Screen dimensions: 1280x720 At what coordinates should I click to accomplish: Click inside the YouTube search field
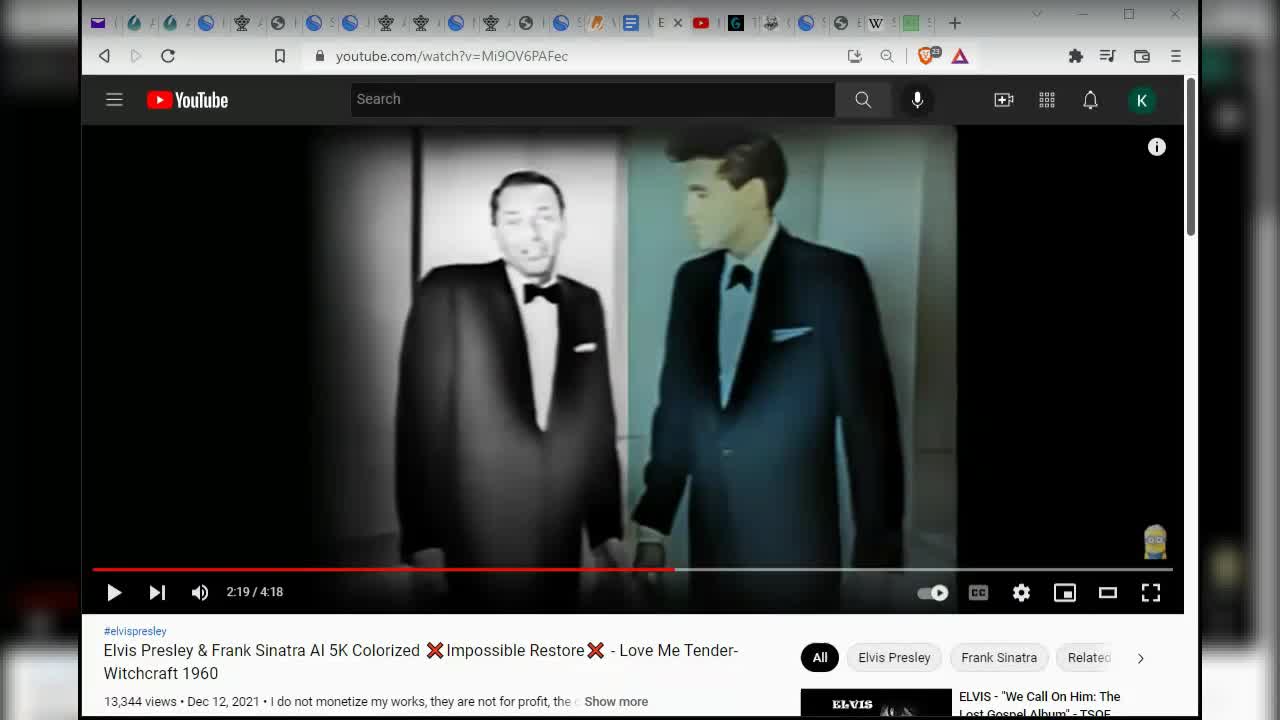coord(593,99)
